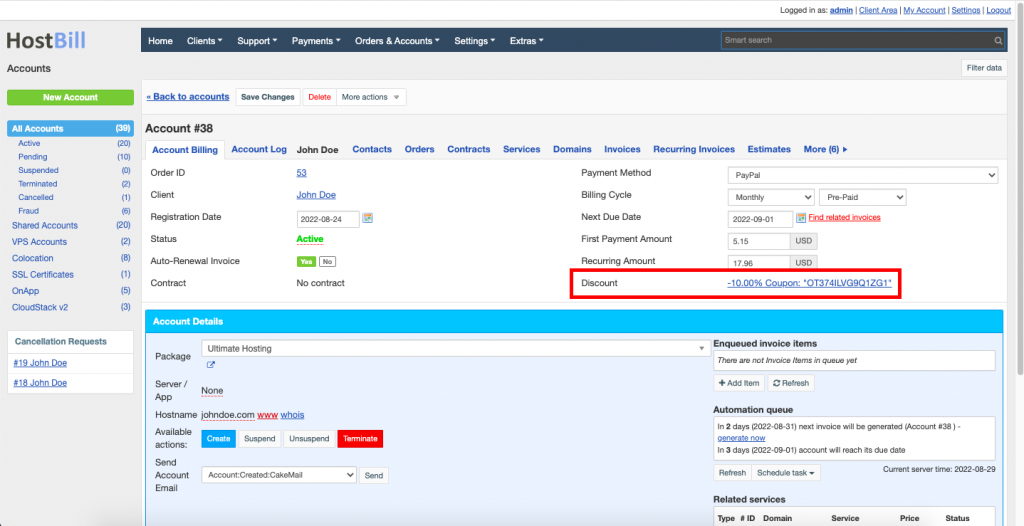Open the Monthly billing cycle dropdown
This screenshot has width=1024, height=526.
coord(771,197)
